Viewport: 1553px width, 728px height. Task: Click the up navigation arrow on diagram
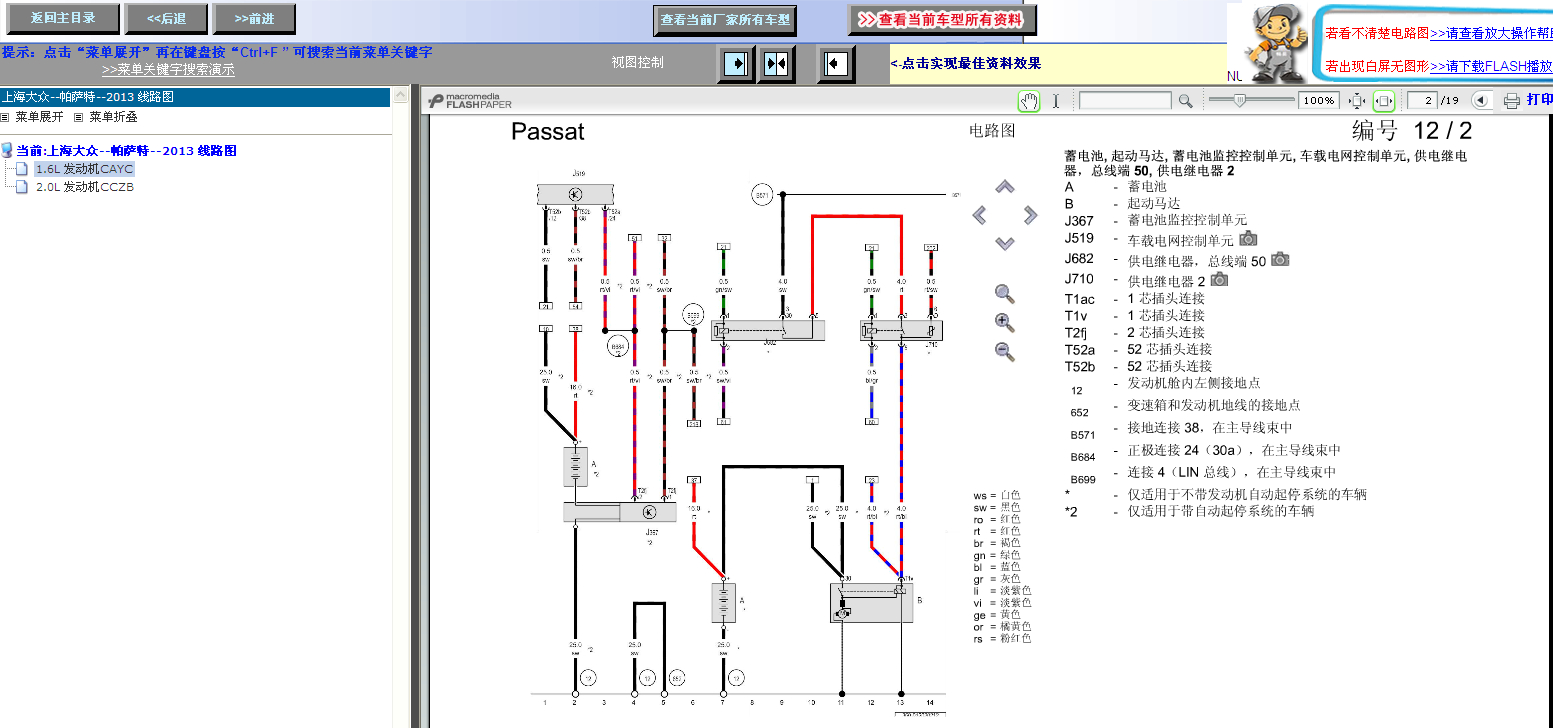[x=1005, y=187]
